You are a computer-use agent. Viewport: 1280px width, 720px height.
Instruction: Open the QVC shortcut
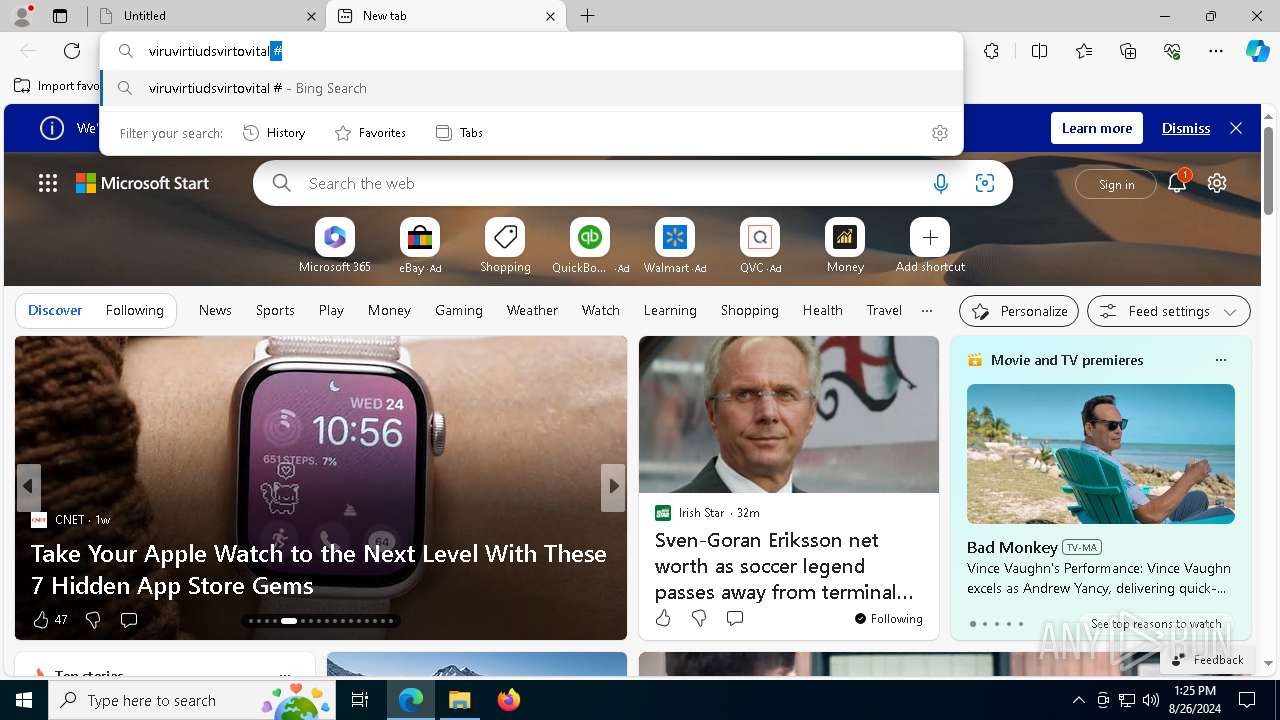coord(760,246)
